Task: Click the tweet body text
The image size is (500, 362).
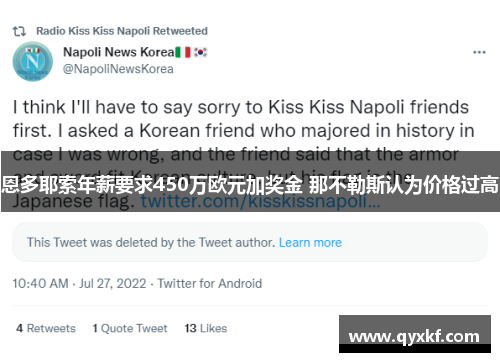Action: click(243, 154)
